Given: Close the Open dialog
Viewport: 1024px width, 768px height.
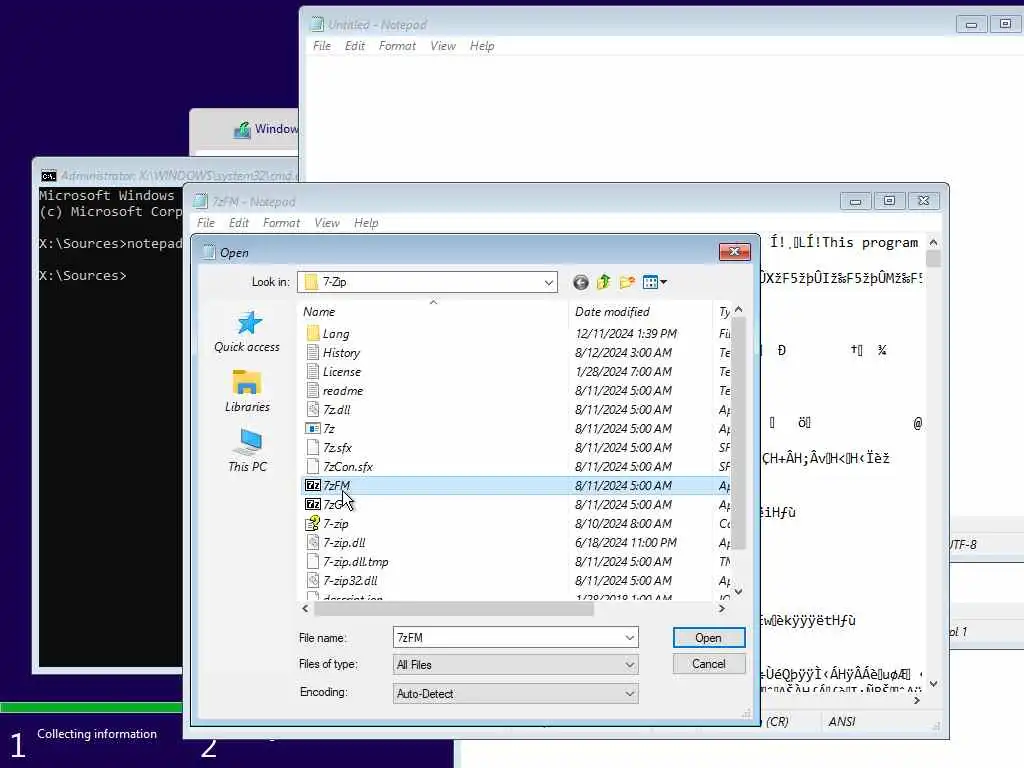Looking at the screenshot, I should coord(735,251).
